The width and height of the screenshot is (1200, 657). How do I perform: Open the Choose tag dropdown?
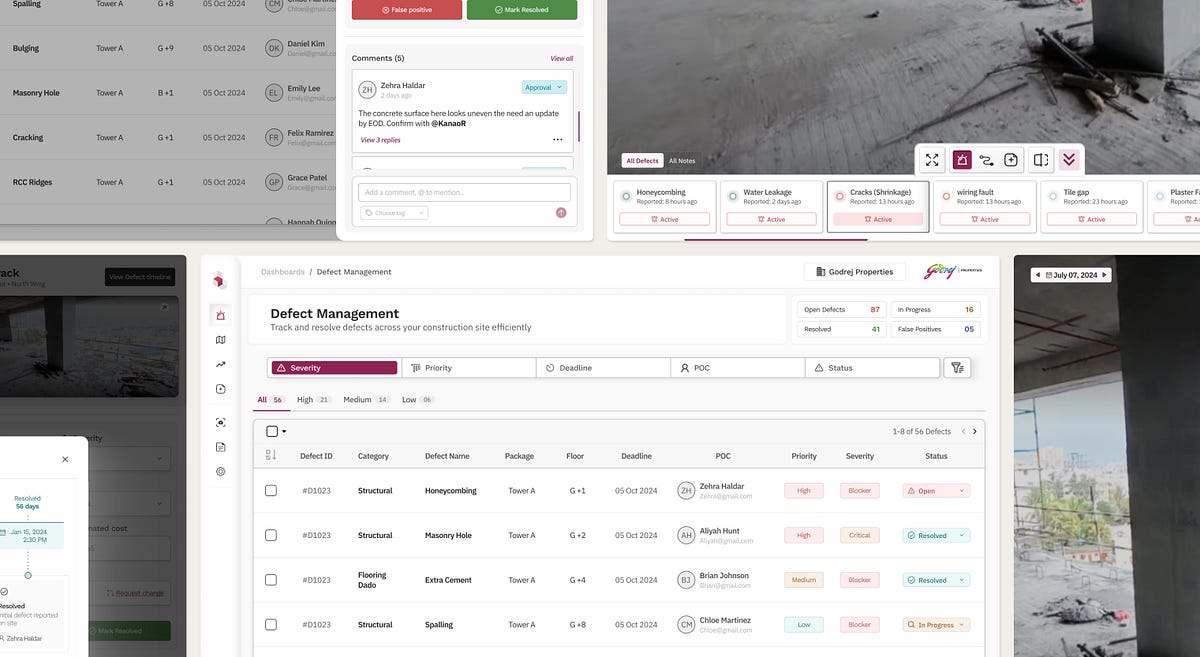pos(394,213)
